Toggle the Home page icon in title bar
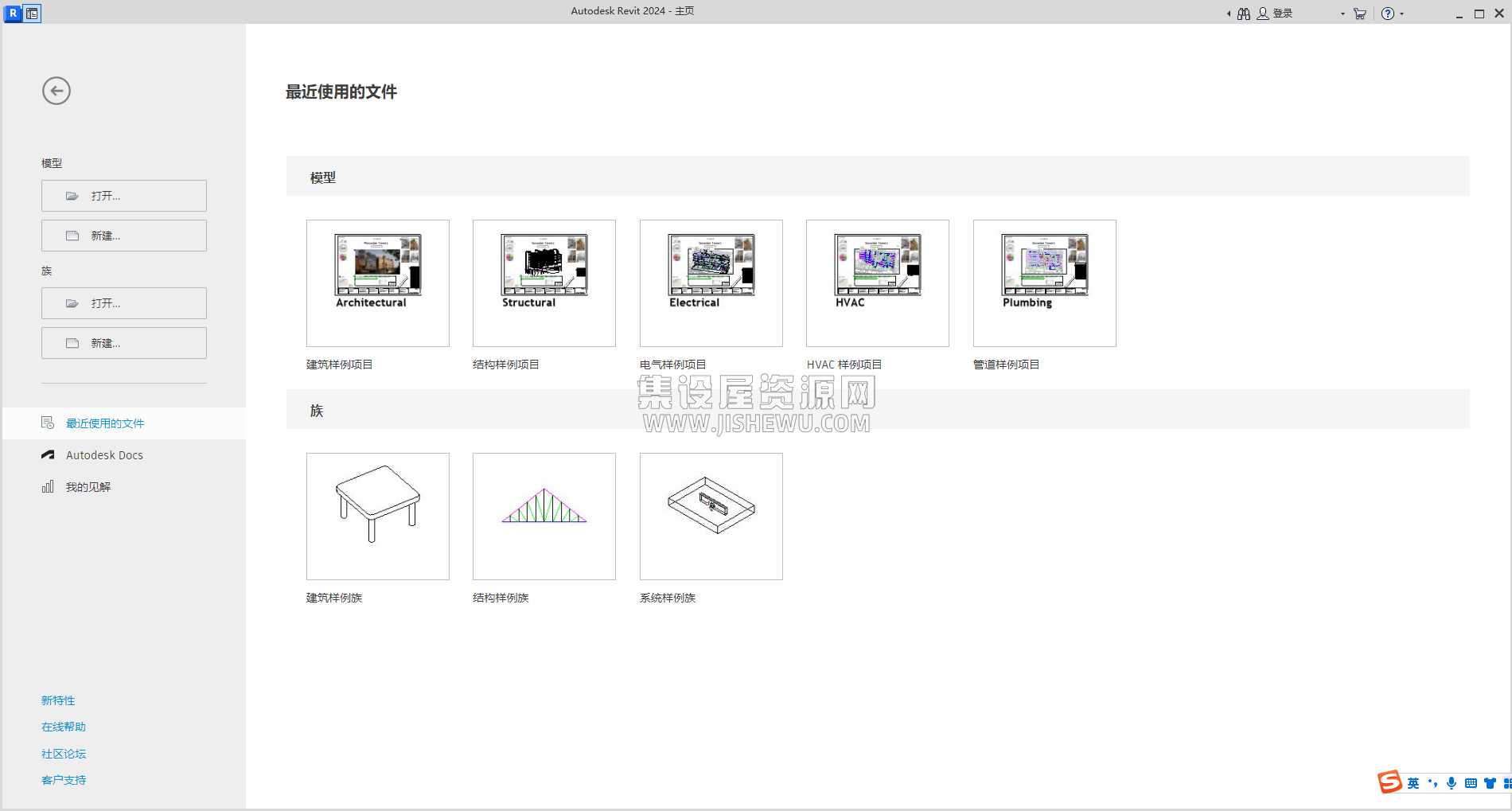Image resolution: width=1512 pixels, height=811 pixels. (32, 13)
